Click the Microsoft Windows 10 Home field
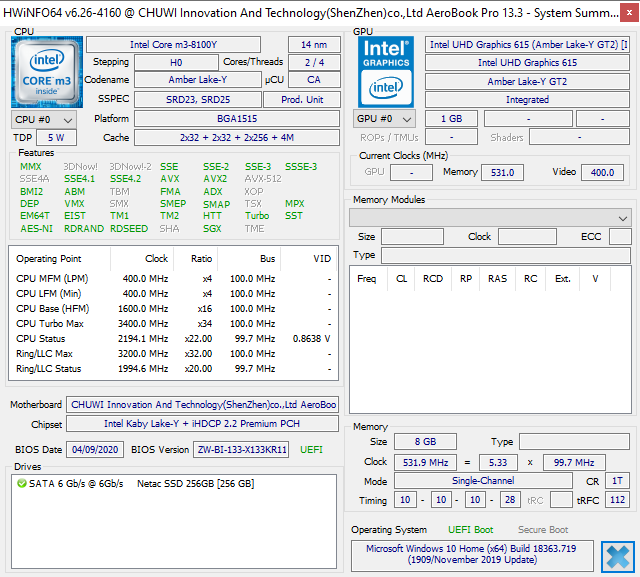Screen dimensions: 640x577 [472, 554]
